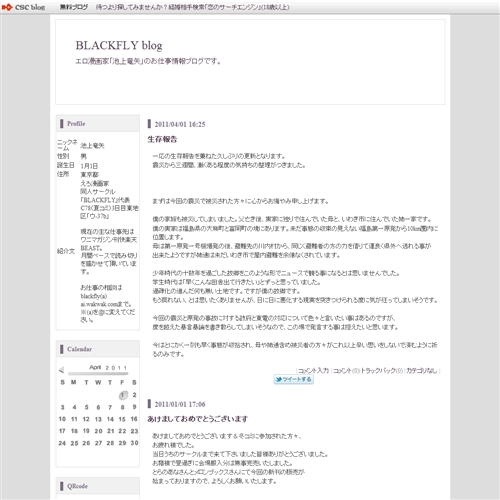The height and width of the screenshot is (500, 500).
Task: Open the あけましておめでとうございます post title
Action: 198,419
